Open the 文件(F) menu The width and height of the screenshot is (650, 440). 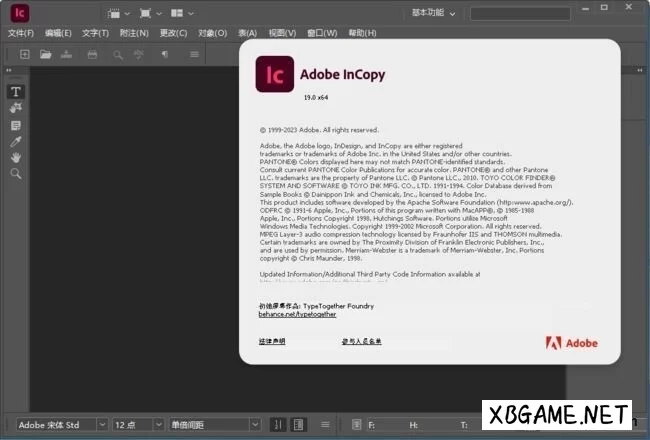[21, 33]
